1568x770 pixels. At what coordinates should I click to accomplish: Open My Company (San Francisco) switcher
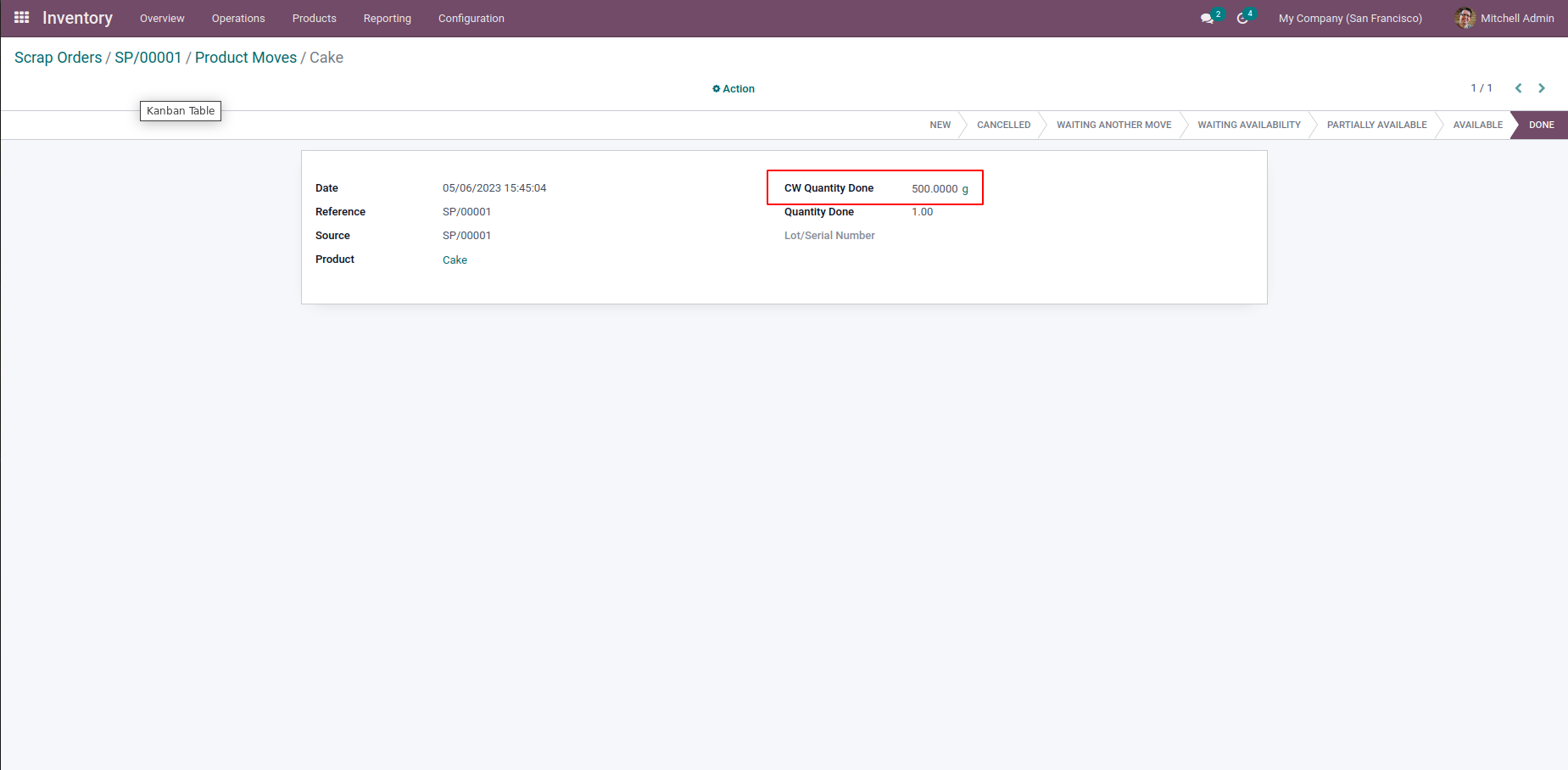tap(1350, 19)
